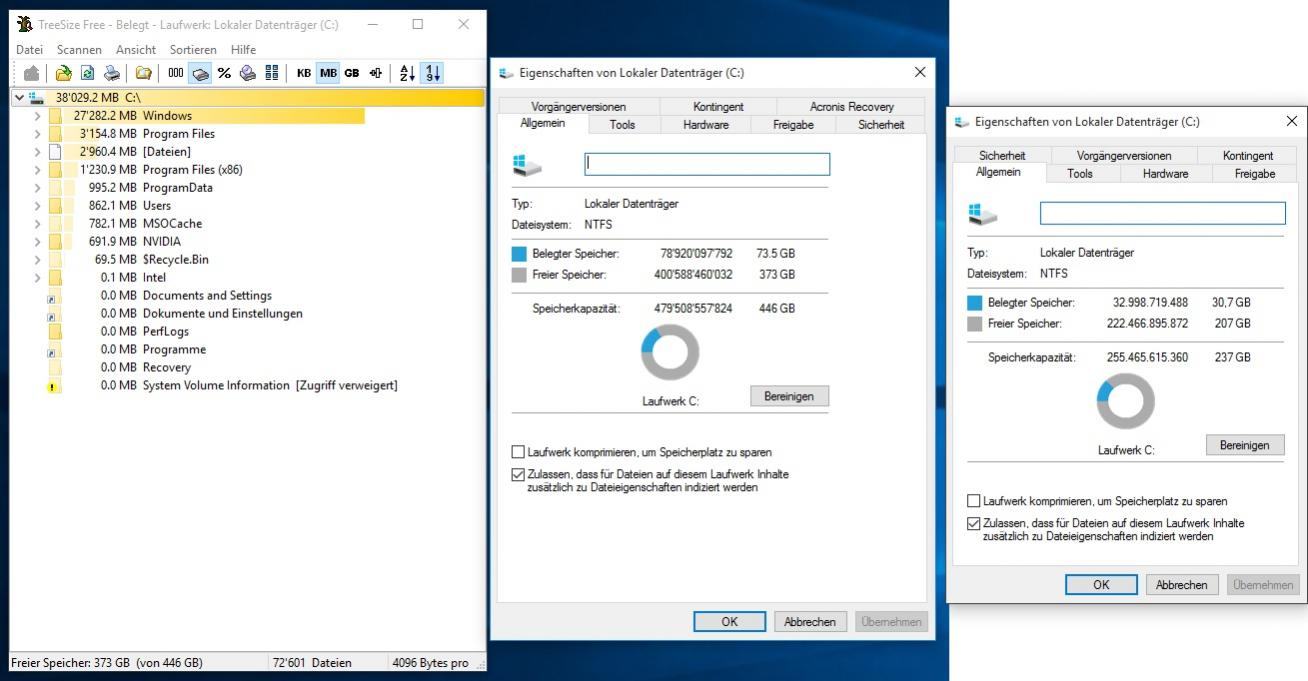1308x681 pixels.
Task: Click the Print report toolbar icon
Action: [x=112, y=73]
